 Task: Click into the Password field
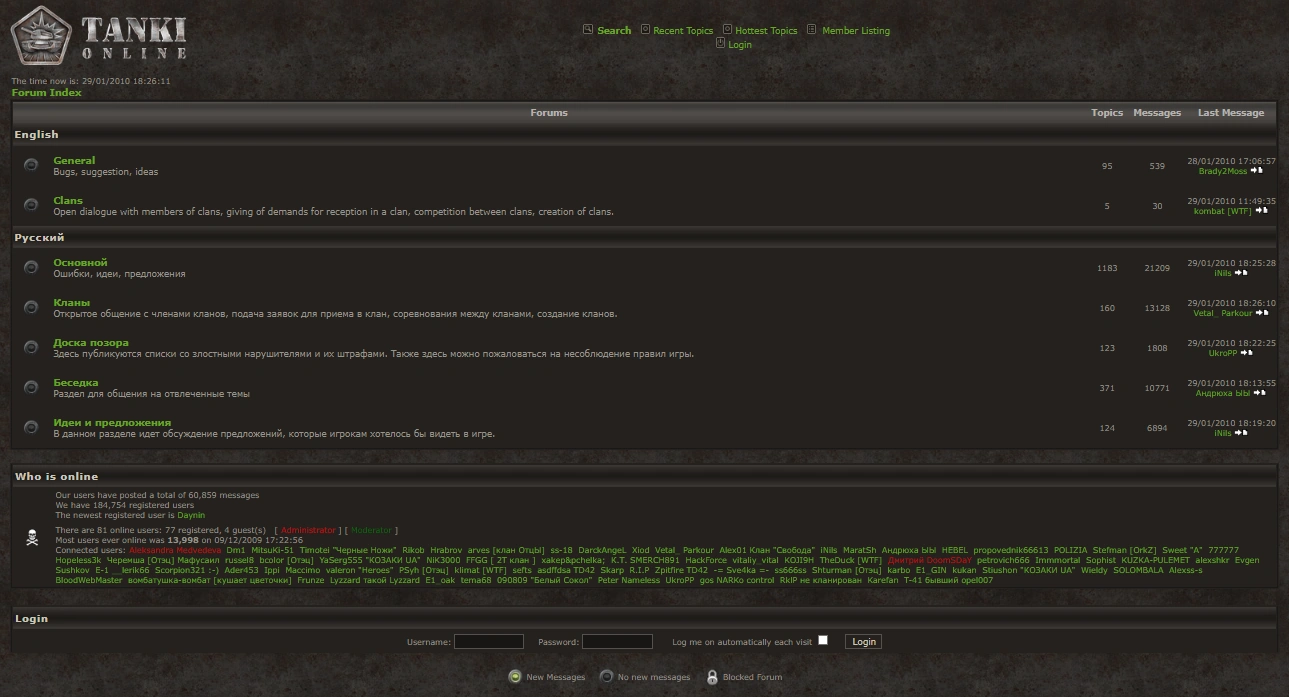point(617,642)
